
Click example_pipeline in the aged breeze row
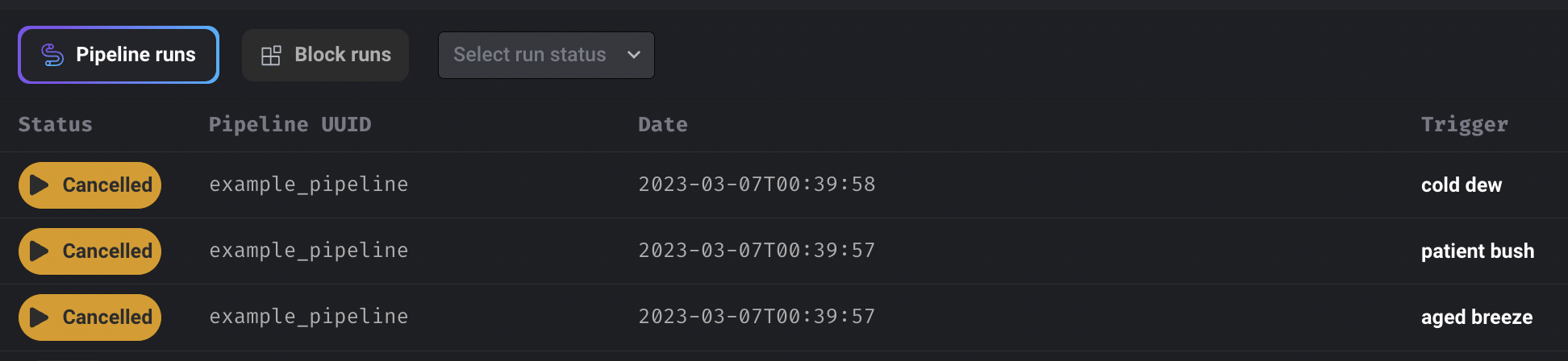pos(309,317)
